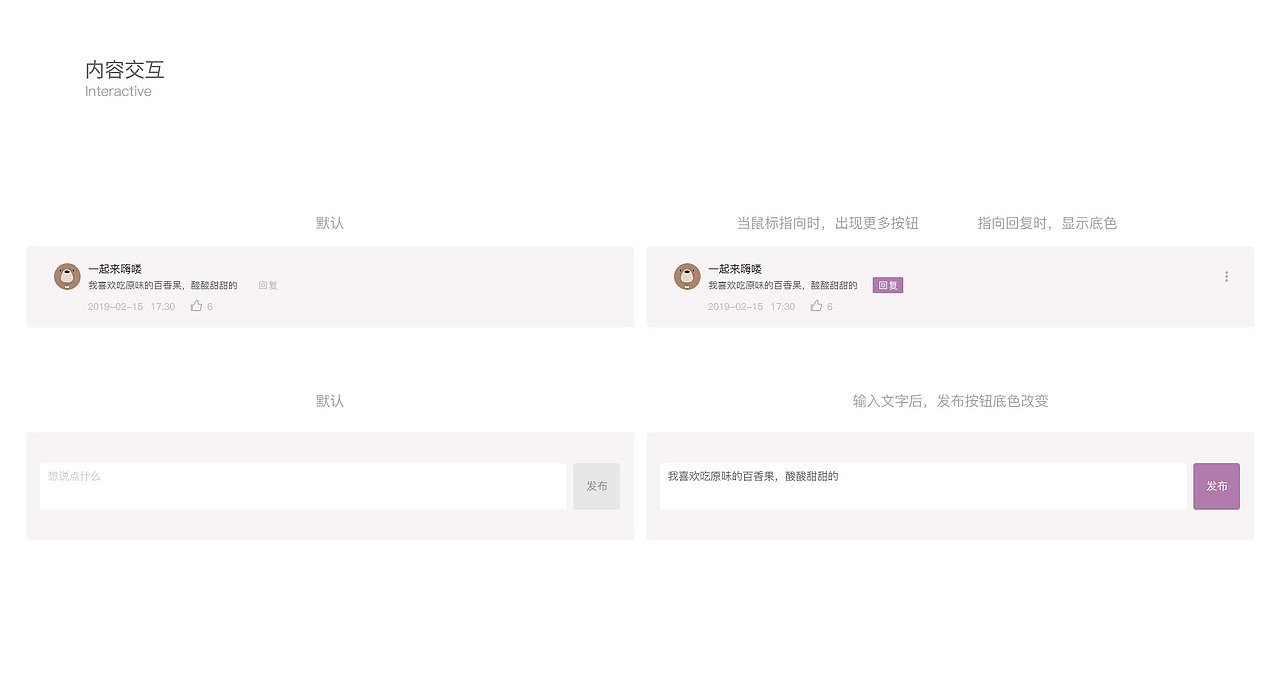Click the like count 6 beside the thumbs-up
The width and height of the screenshot is (1280, 673).
(x=211, y=306)
